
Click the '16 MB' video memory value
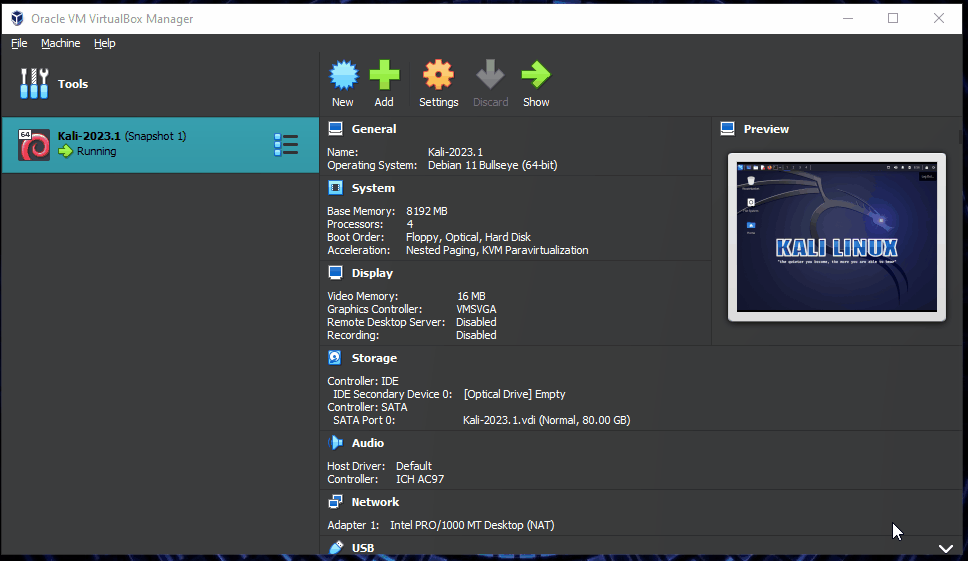click(471, 296)
